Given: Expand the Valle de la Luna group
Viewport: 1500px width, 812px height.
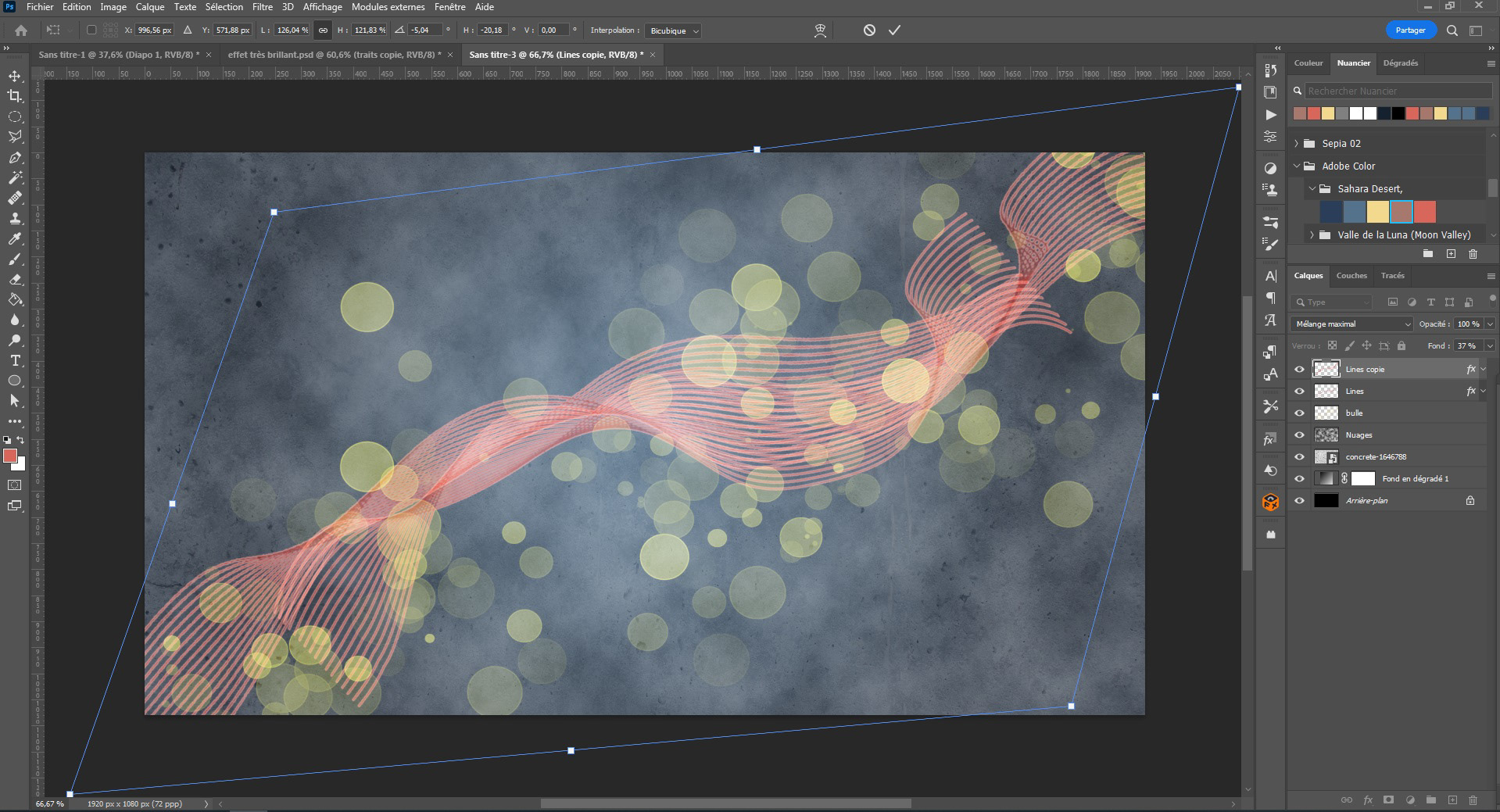Looking at the screenshot, I should [x=1312, y=234].
